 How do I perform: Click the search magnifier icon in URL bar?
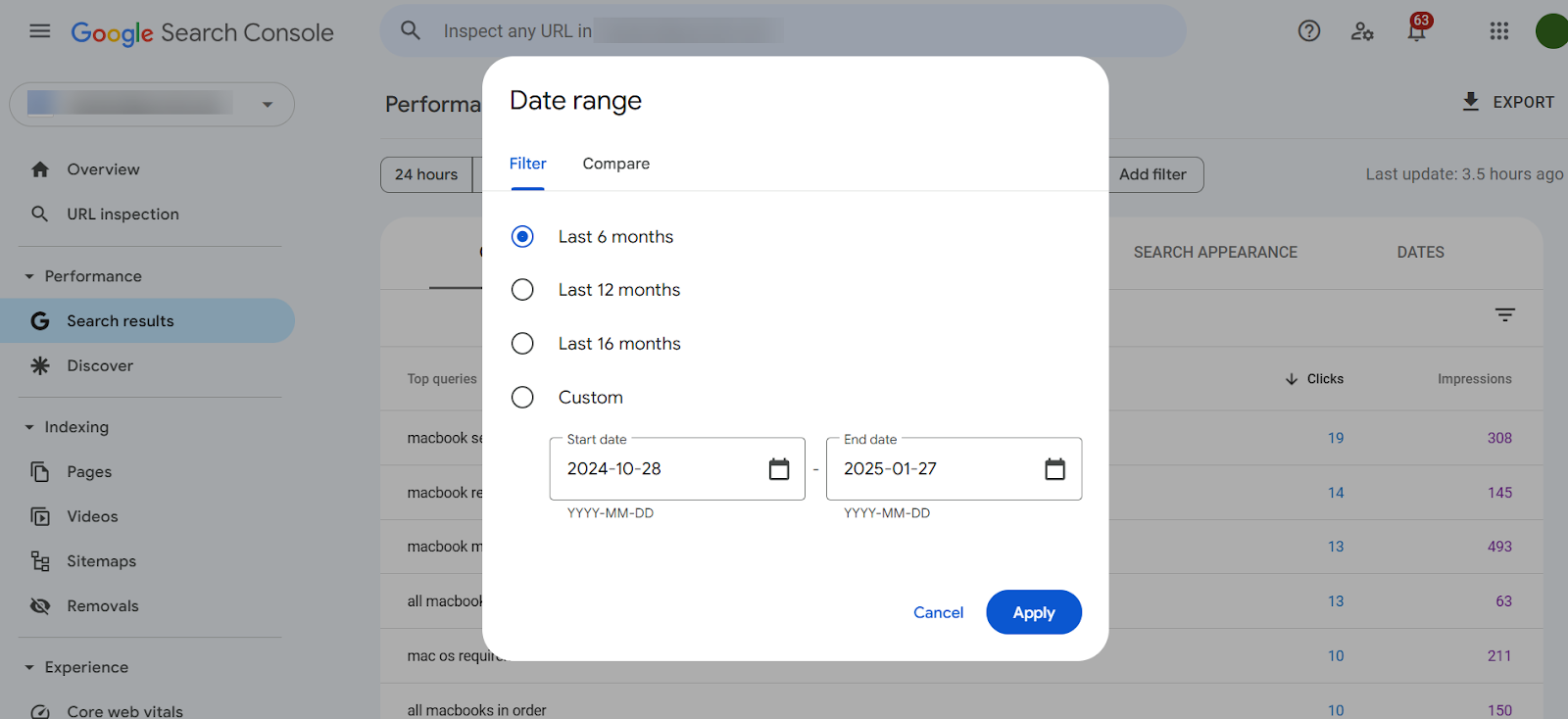click(x=411, y=30)
